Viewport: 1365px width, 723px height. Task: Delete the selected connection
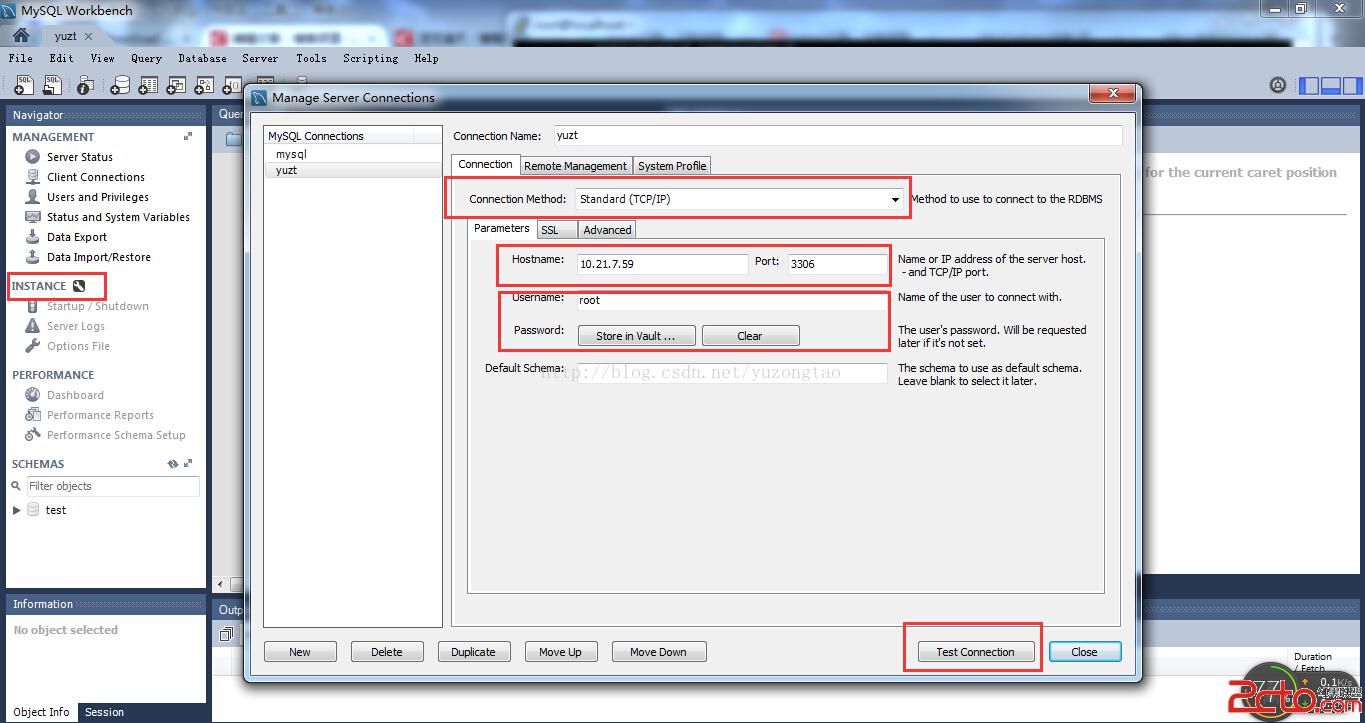[x=387, y=652]
